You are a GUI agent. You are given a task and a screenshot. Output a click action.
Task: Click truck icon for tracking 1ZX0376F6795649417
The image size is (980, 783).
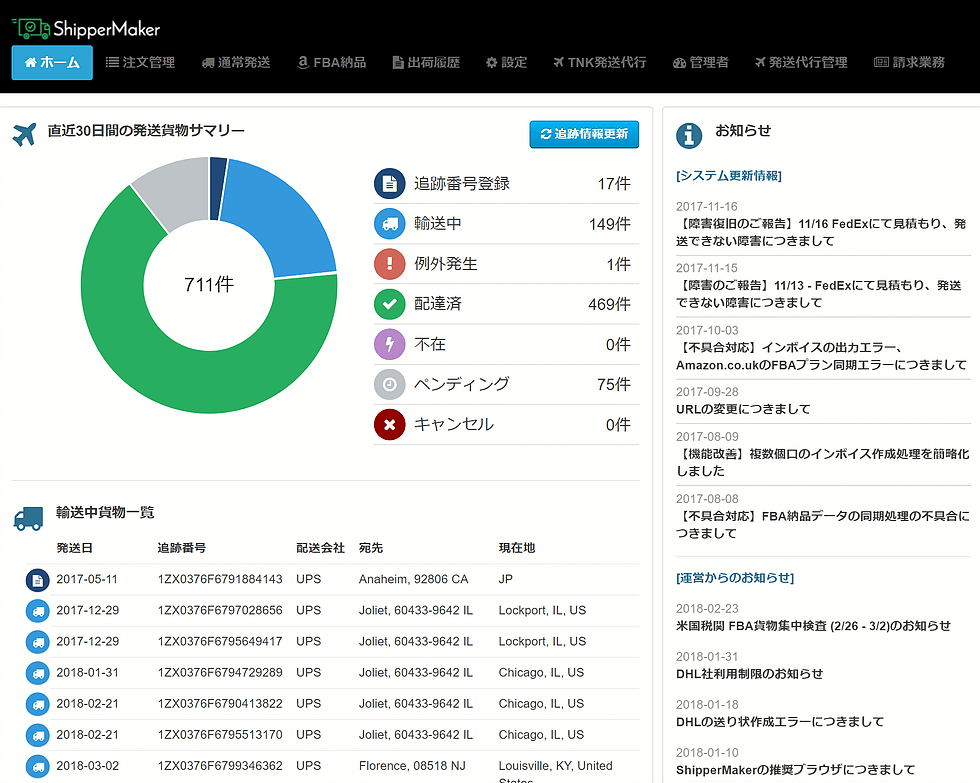pyautogui.click(x=38, y=642)
